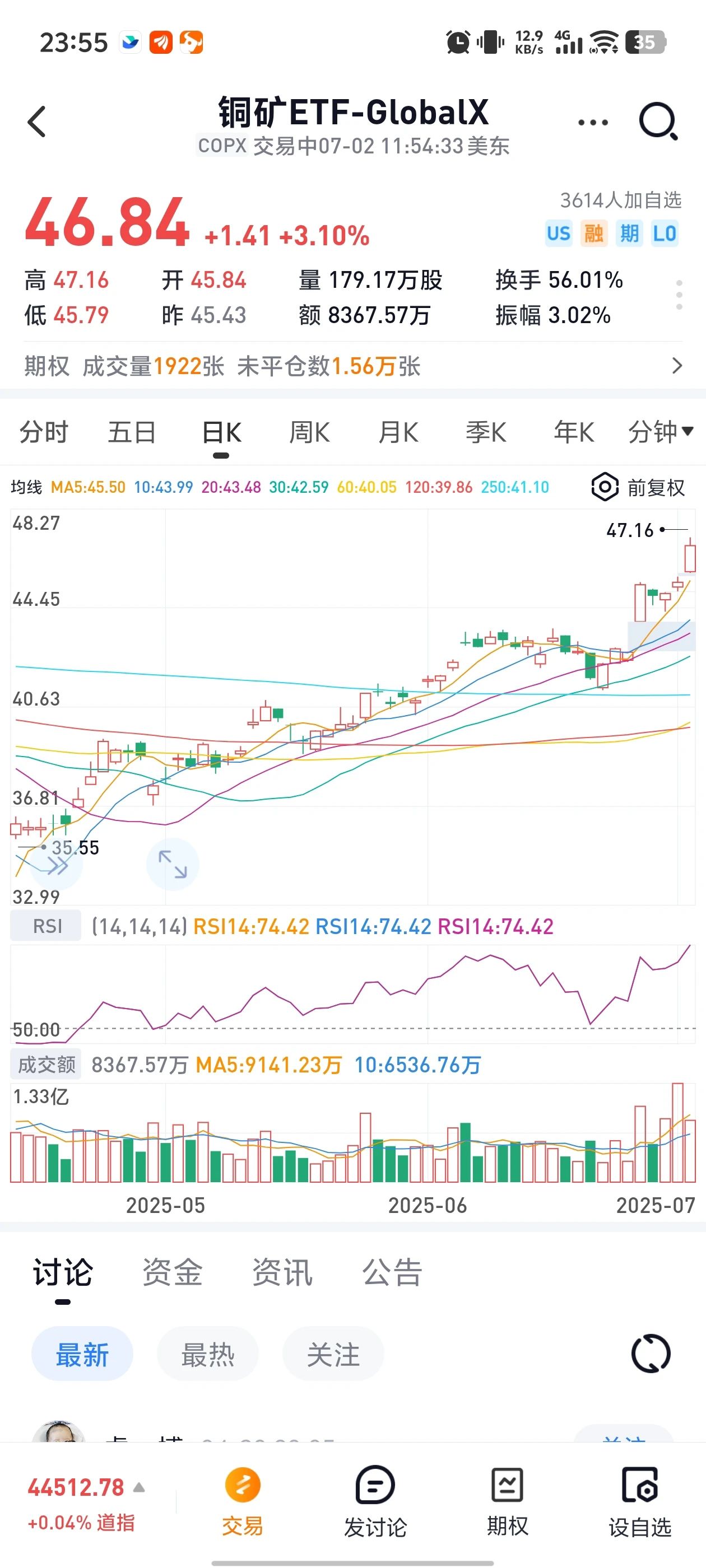Image resolution: width=706 pixels, height=1568 pixels.
Task: Open the 资讯 tab
Action: (282, 1273)
